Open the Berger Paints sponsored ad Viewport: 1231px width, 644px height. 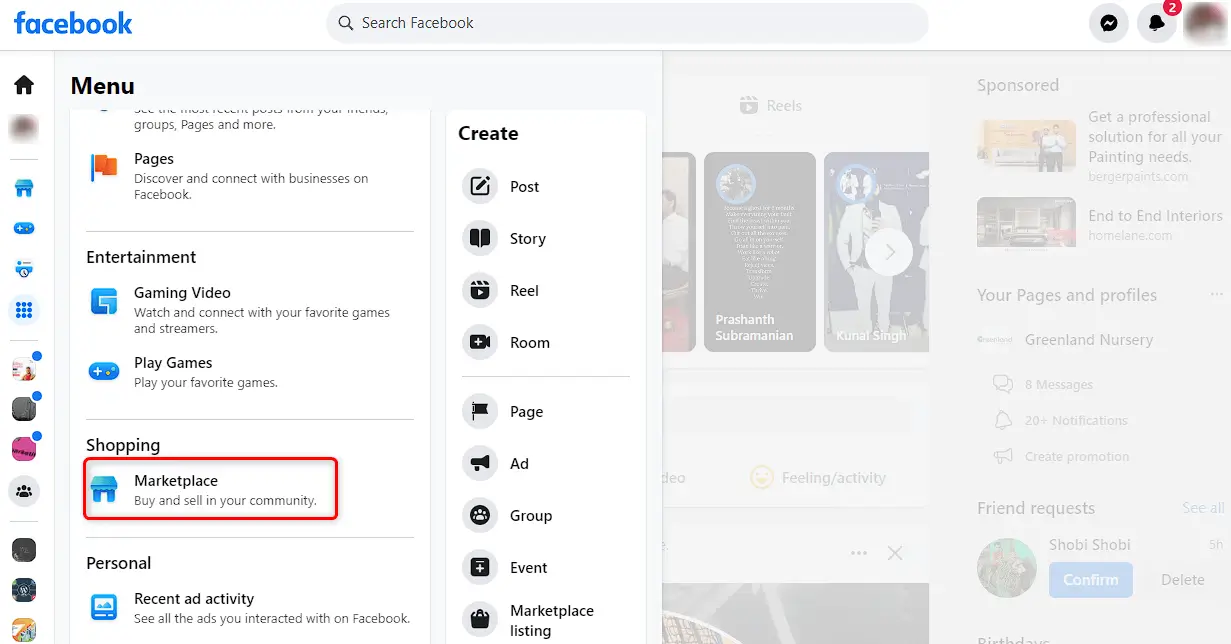pos(1100,146)
